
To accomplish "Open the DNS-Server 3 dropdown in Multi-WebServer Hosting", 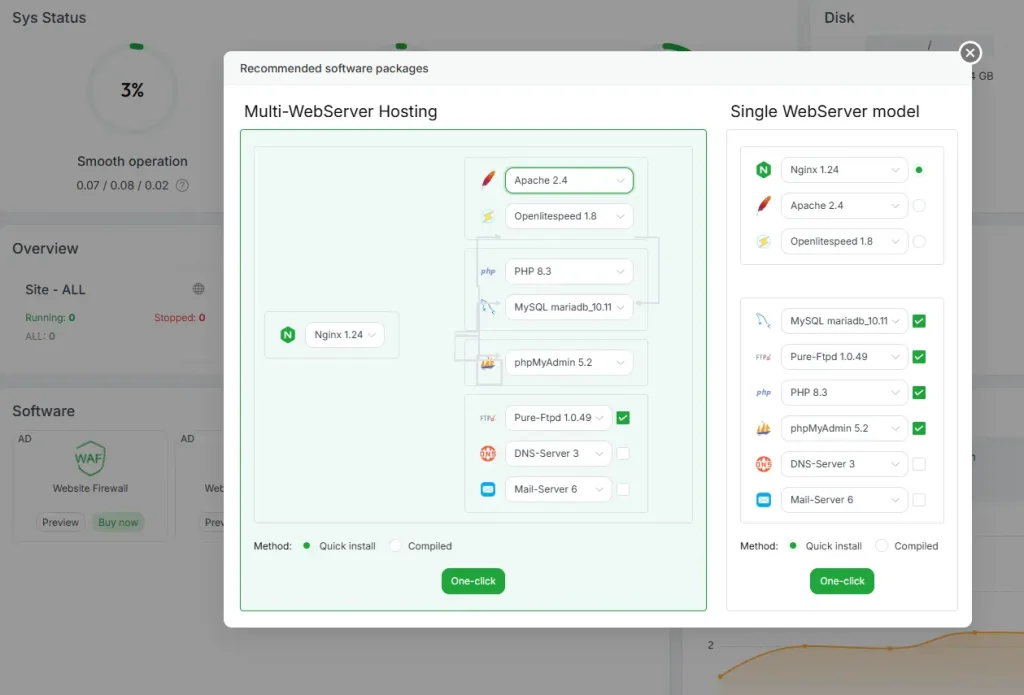I will (x=558, y=453).
